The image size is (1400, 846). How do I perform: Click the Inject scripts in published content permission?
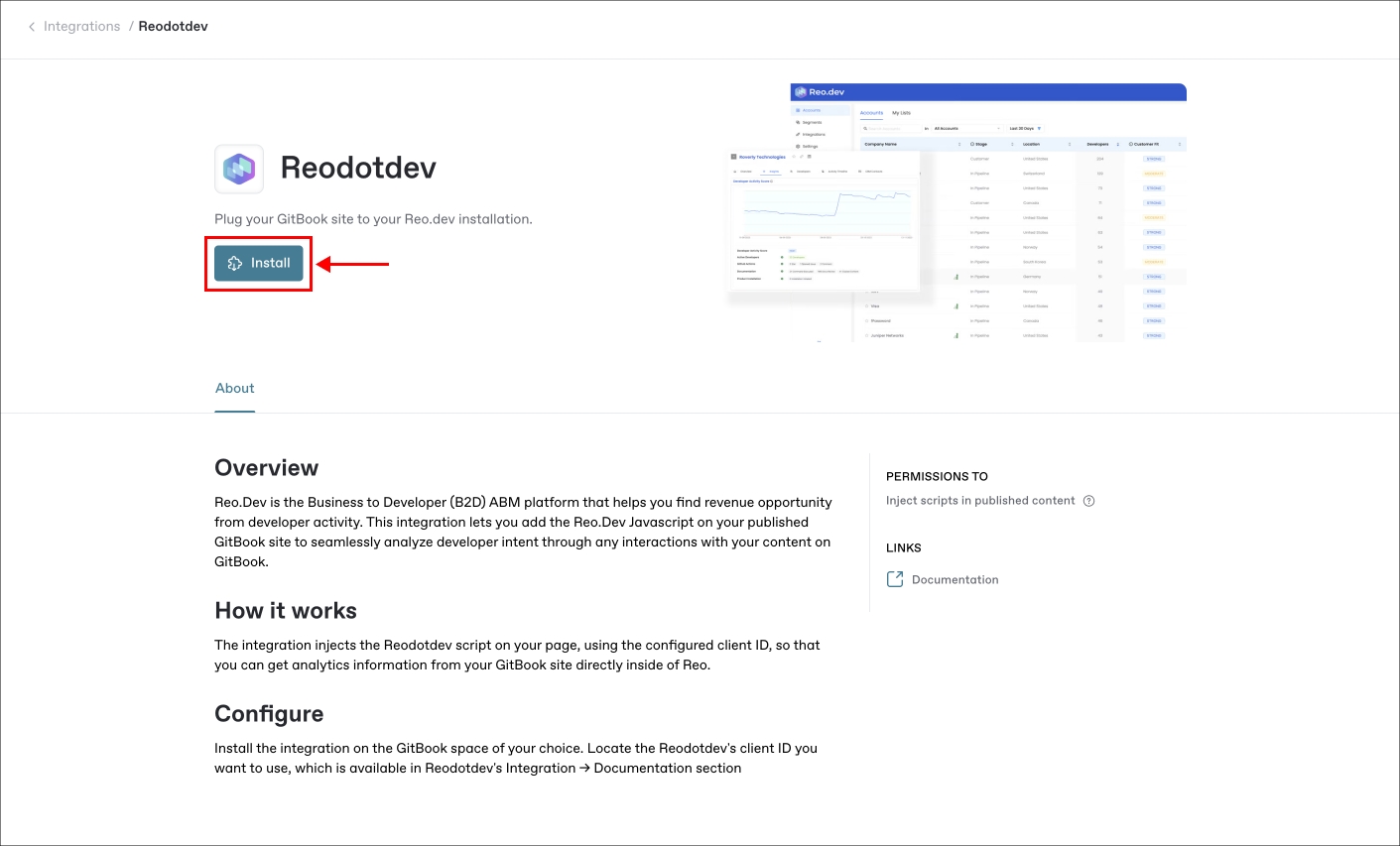(x=979, y=501)
